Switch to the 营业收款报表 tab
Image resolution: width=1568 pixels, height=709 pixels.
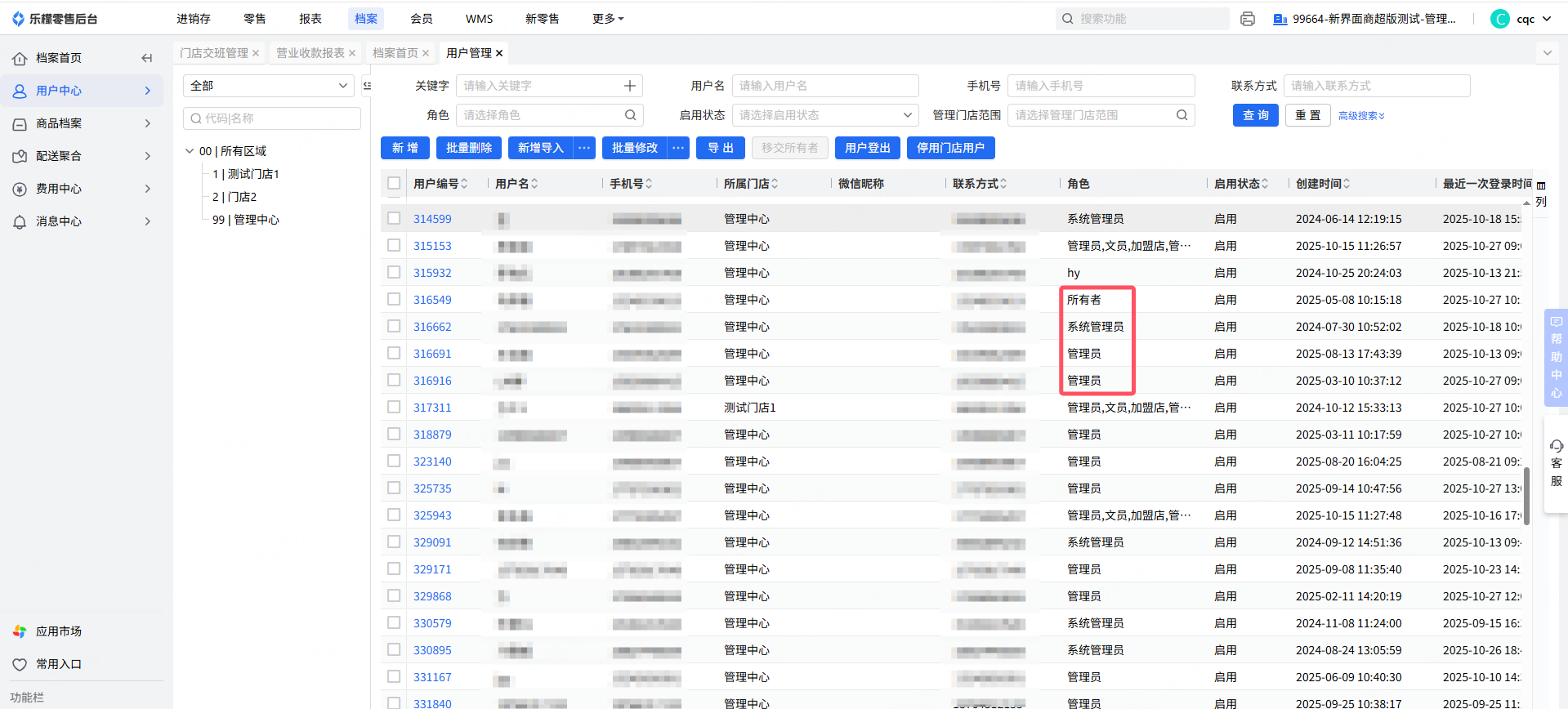pos(310,53)
